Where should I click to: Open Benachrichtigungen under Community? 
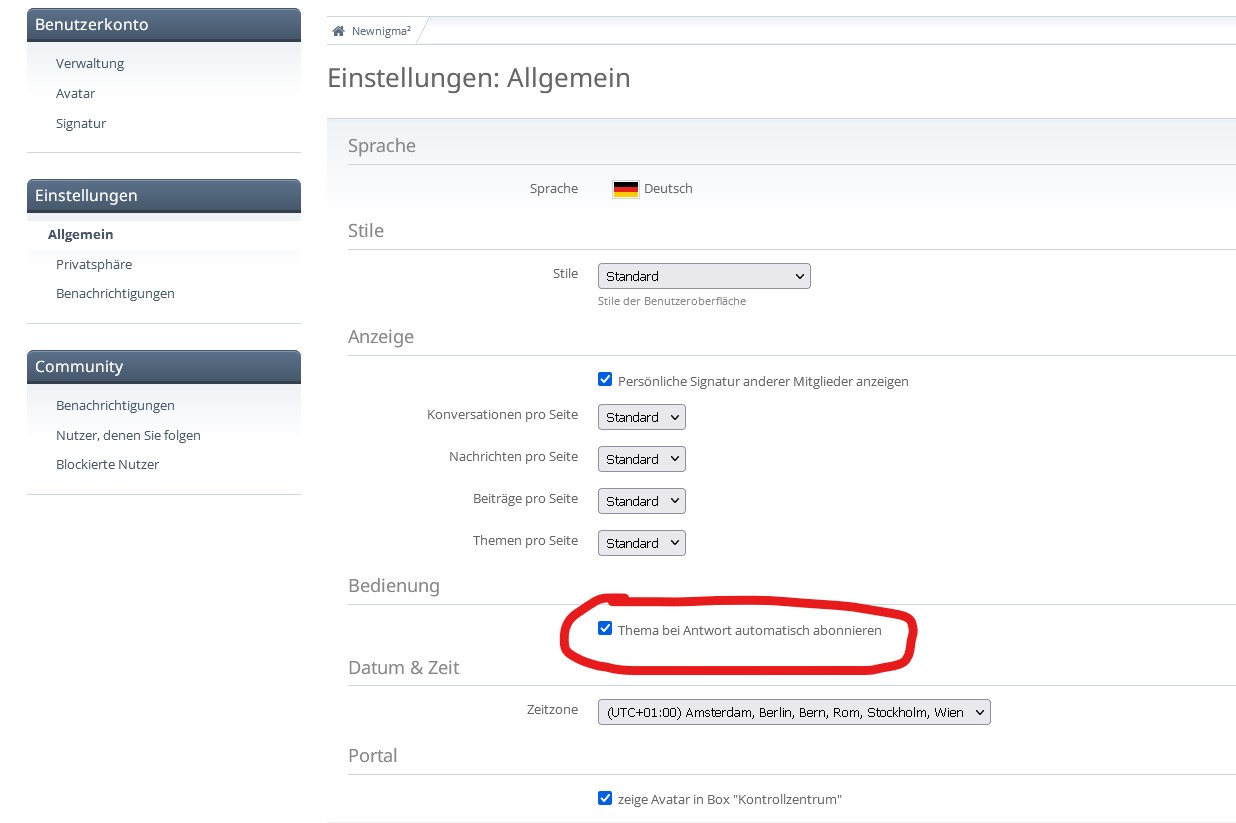click(115, 405)
